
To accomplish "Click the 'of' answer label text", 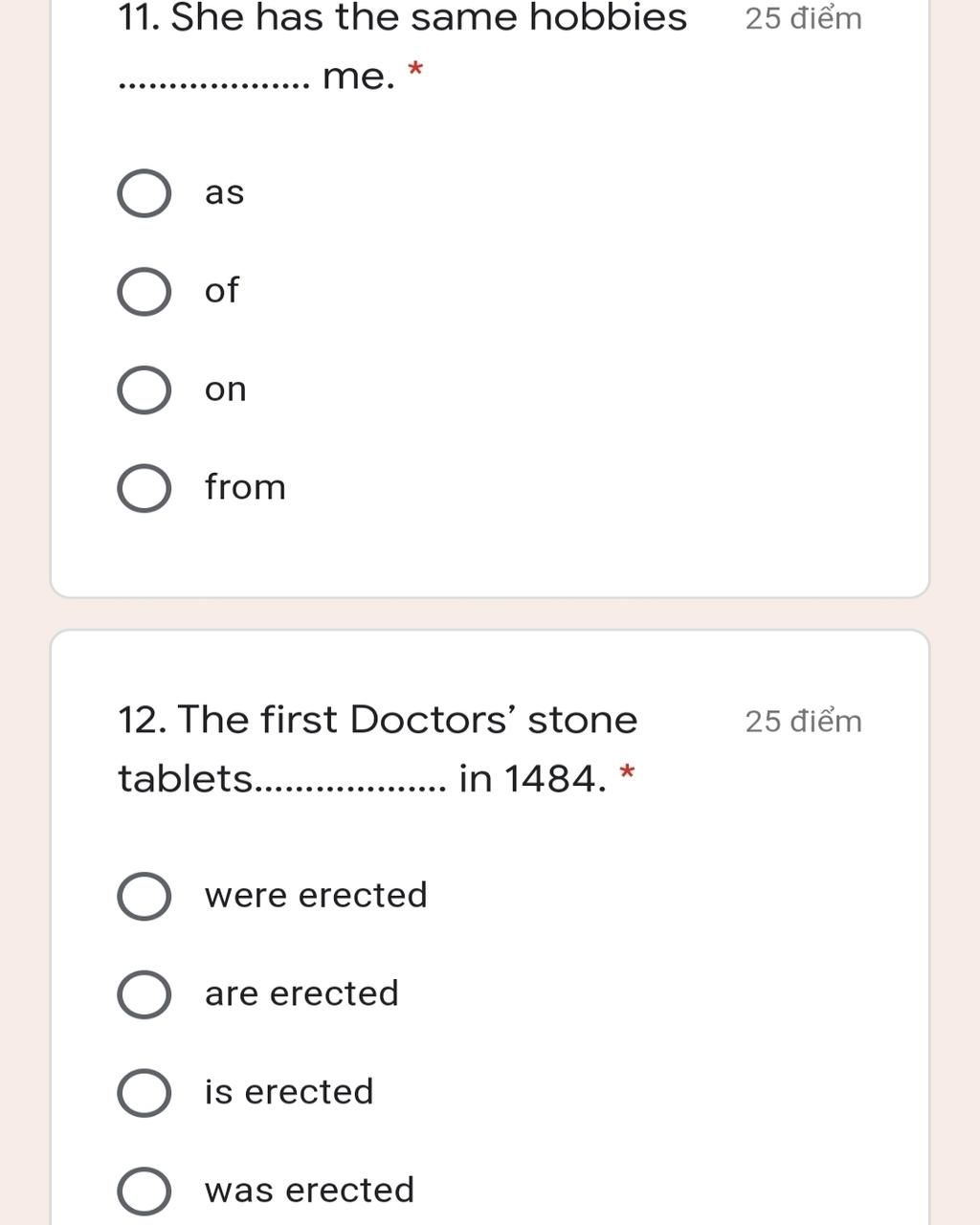I will pyautogui.click(x=221, y=290).
